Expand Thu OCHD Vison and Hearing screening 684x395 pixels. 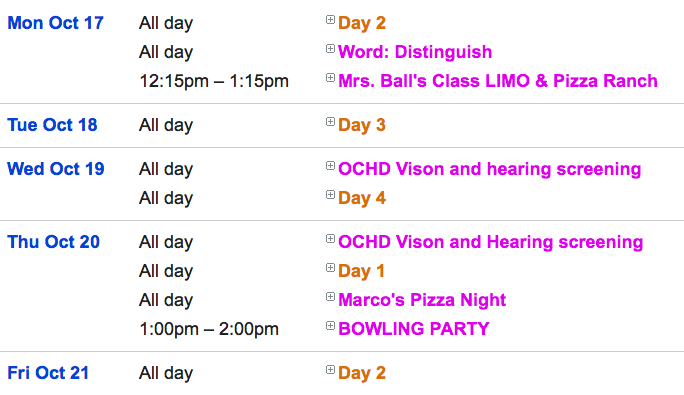point(330,239)
